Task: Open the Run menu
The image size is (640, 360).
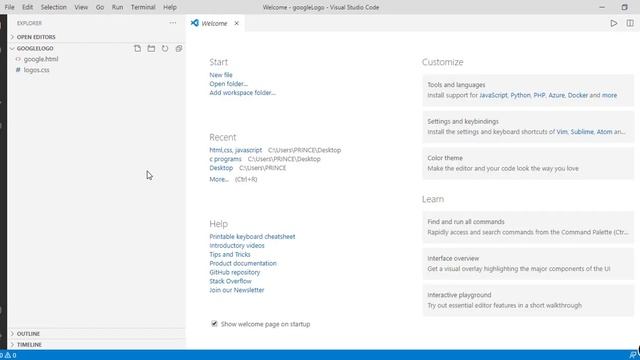Action: [117, 7]
